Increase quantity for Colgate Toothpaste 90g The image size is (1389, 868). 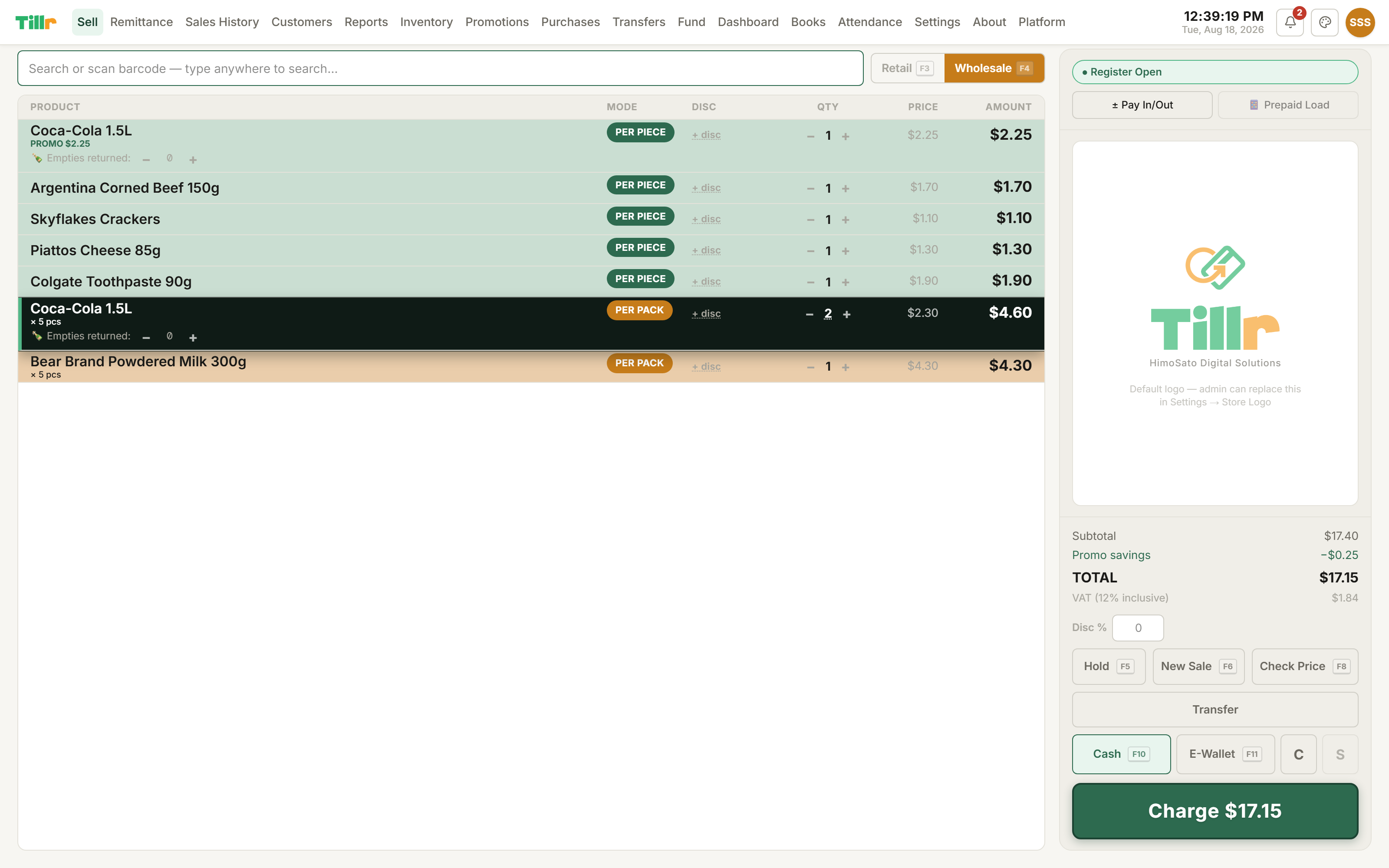[846, 282]
